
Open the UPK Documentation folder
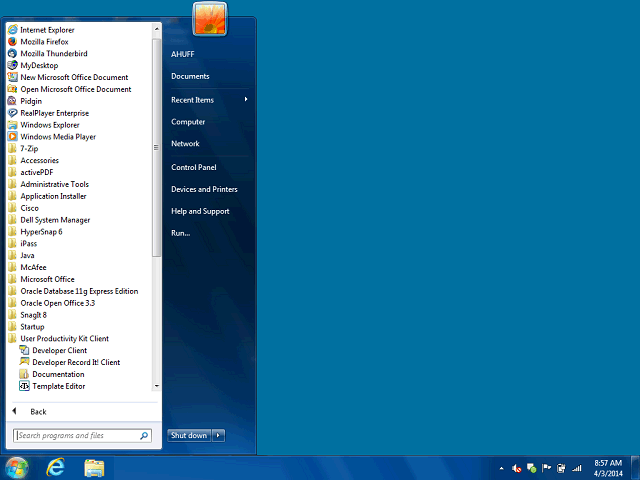pyautogui.click(x=58, y=374)
